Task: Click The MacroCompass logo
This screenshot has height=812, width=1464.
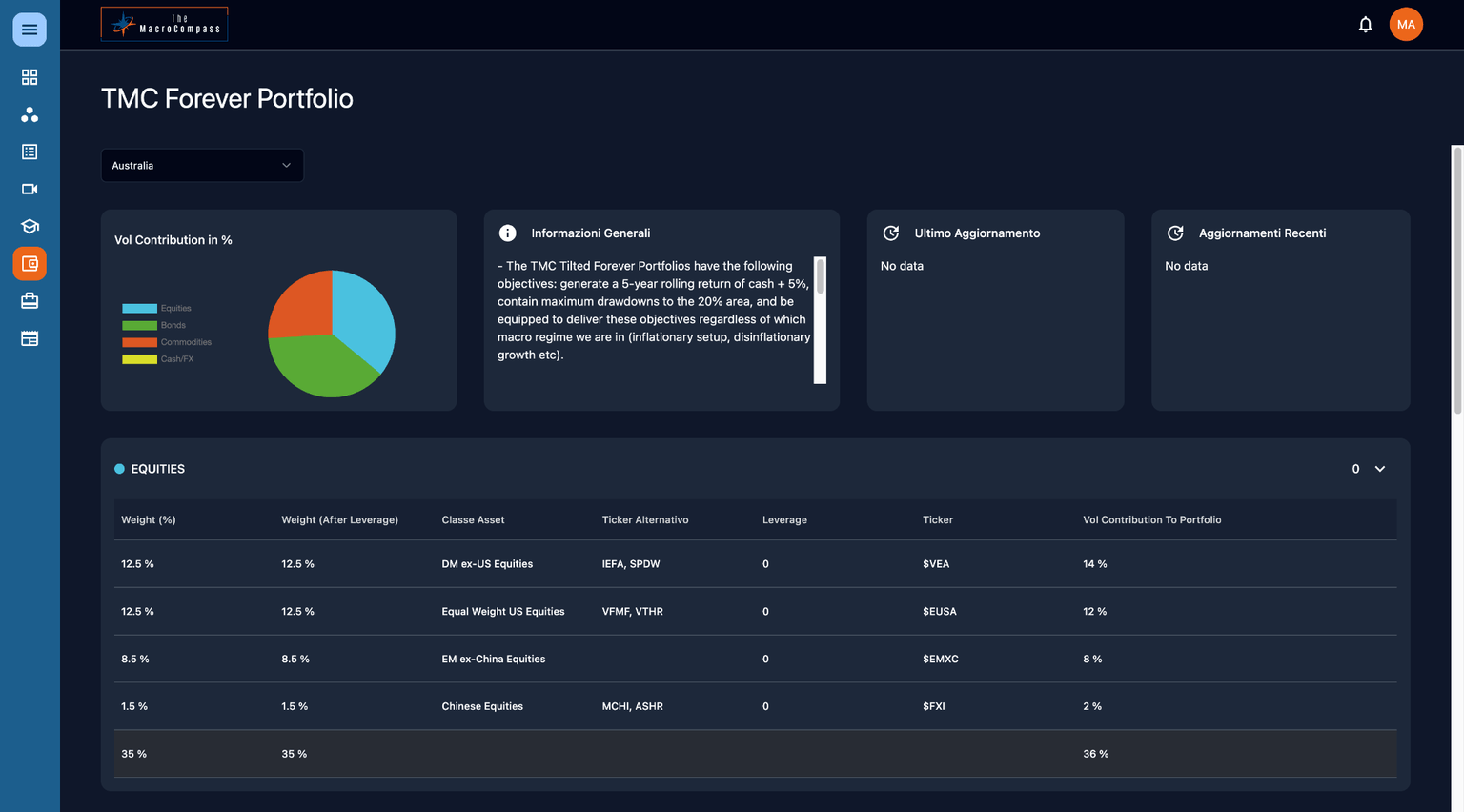Action: [x=164, y=24]
